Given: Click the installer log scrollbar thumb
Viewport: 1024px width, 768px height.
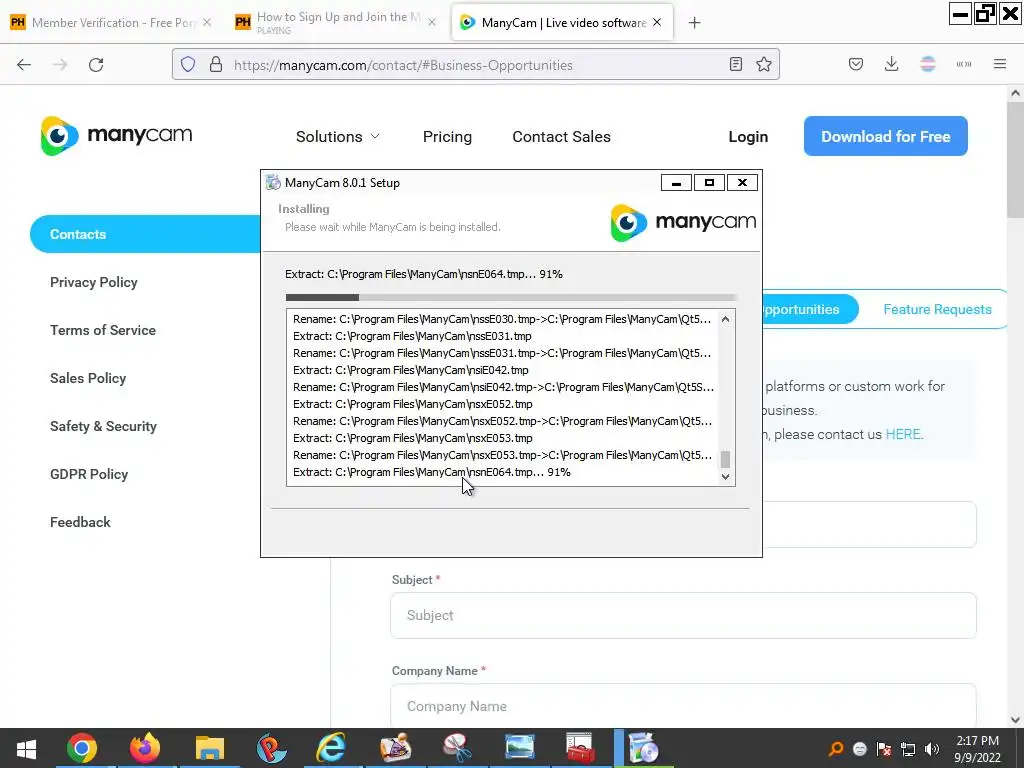Looking at the screenshot, I should [x=725, y=459].
